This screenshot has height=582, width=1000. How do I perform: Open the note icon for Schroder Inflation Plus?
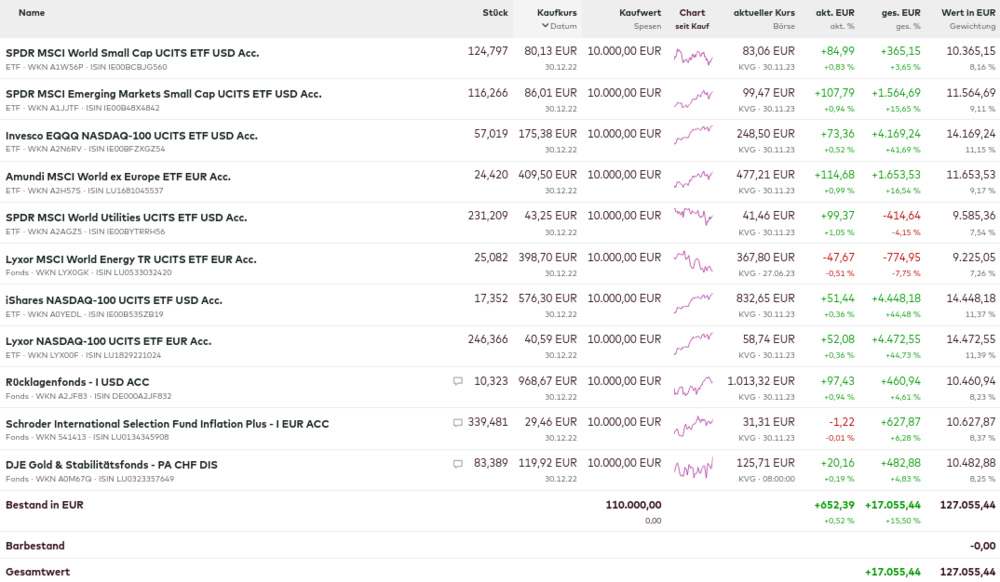pyautogui.click(x=458, y=423)
